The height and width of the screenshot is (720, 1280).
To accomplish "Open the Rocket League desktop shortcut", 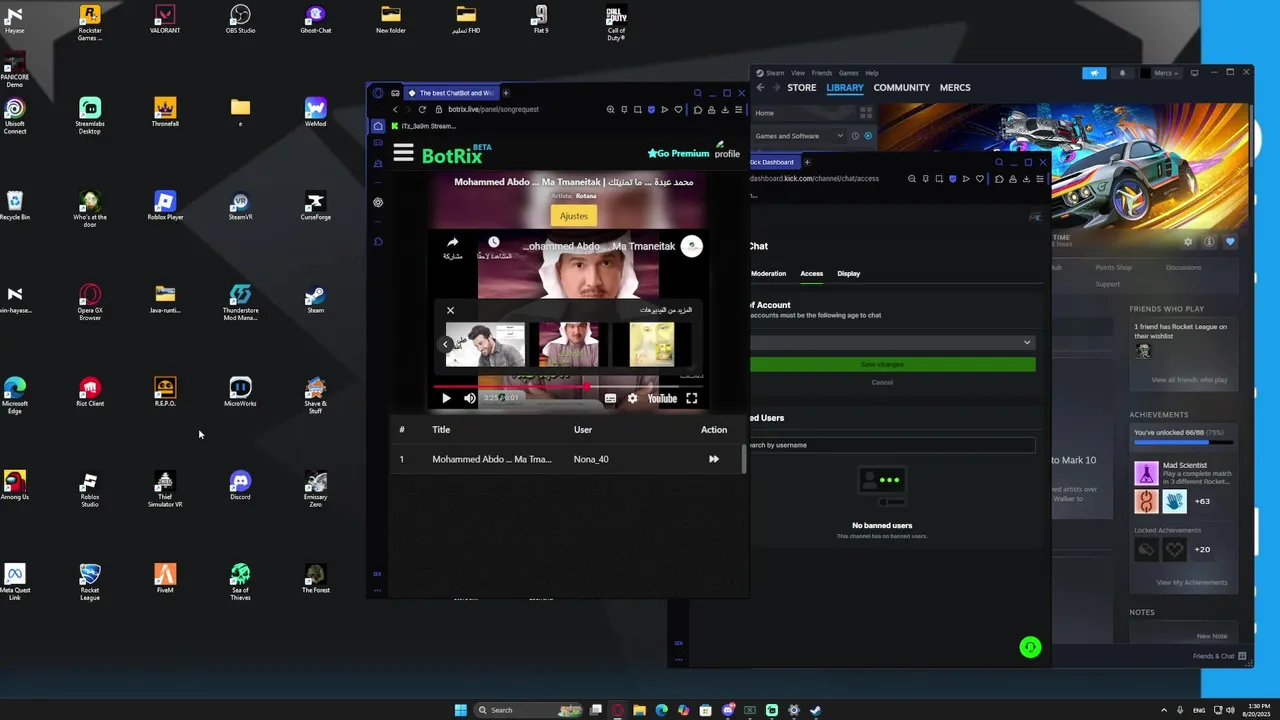I will pos(90,582).
